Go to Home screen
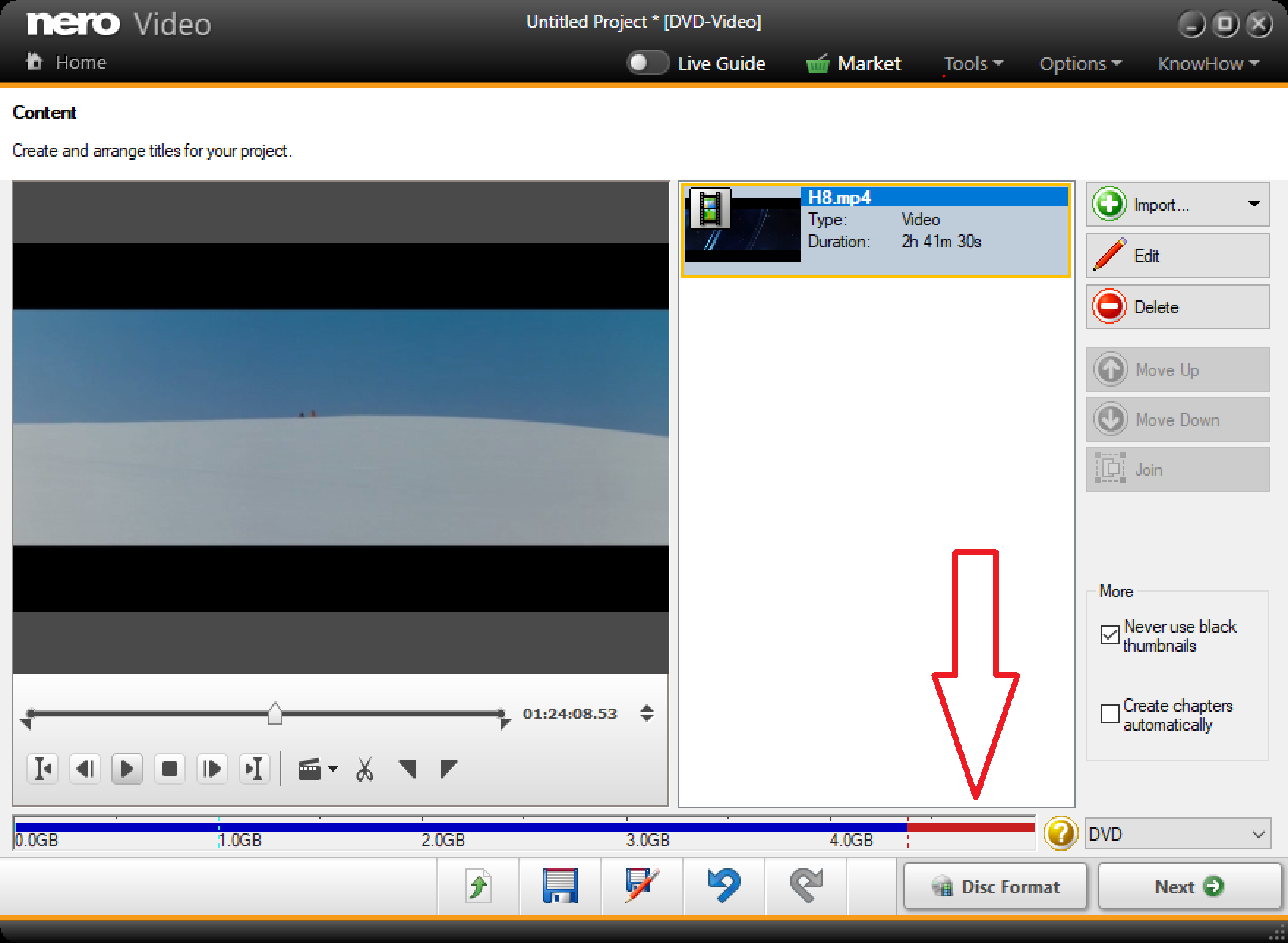Viewport: 1288px width, 943px height. pyautogui.click(x=66, y=62)
